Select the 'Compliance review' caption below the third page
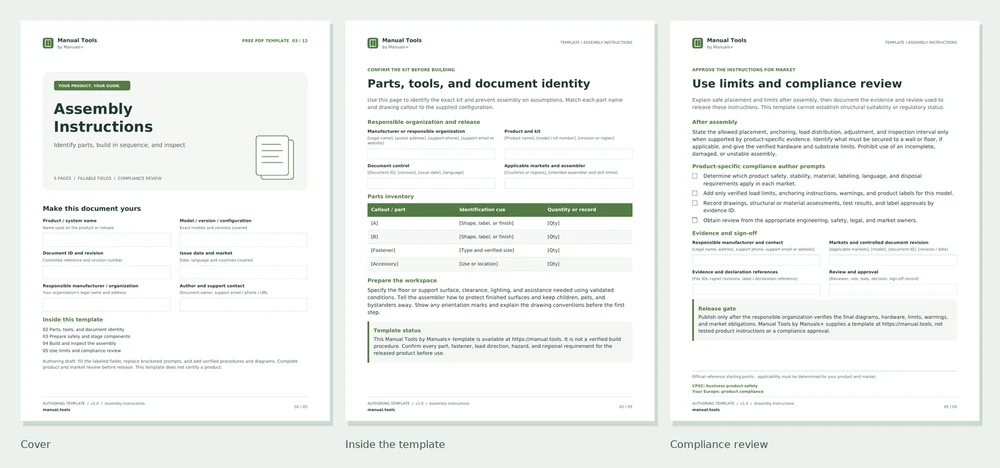Screen dimensions: 1000x468 pyautogui.click(x=719, y=444)
